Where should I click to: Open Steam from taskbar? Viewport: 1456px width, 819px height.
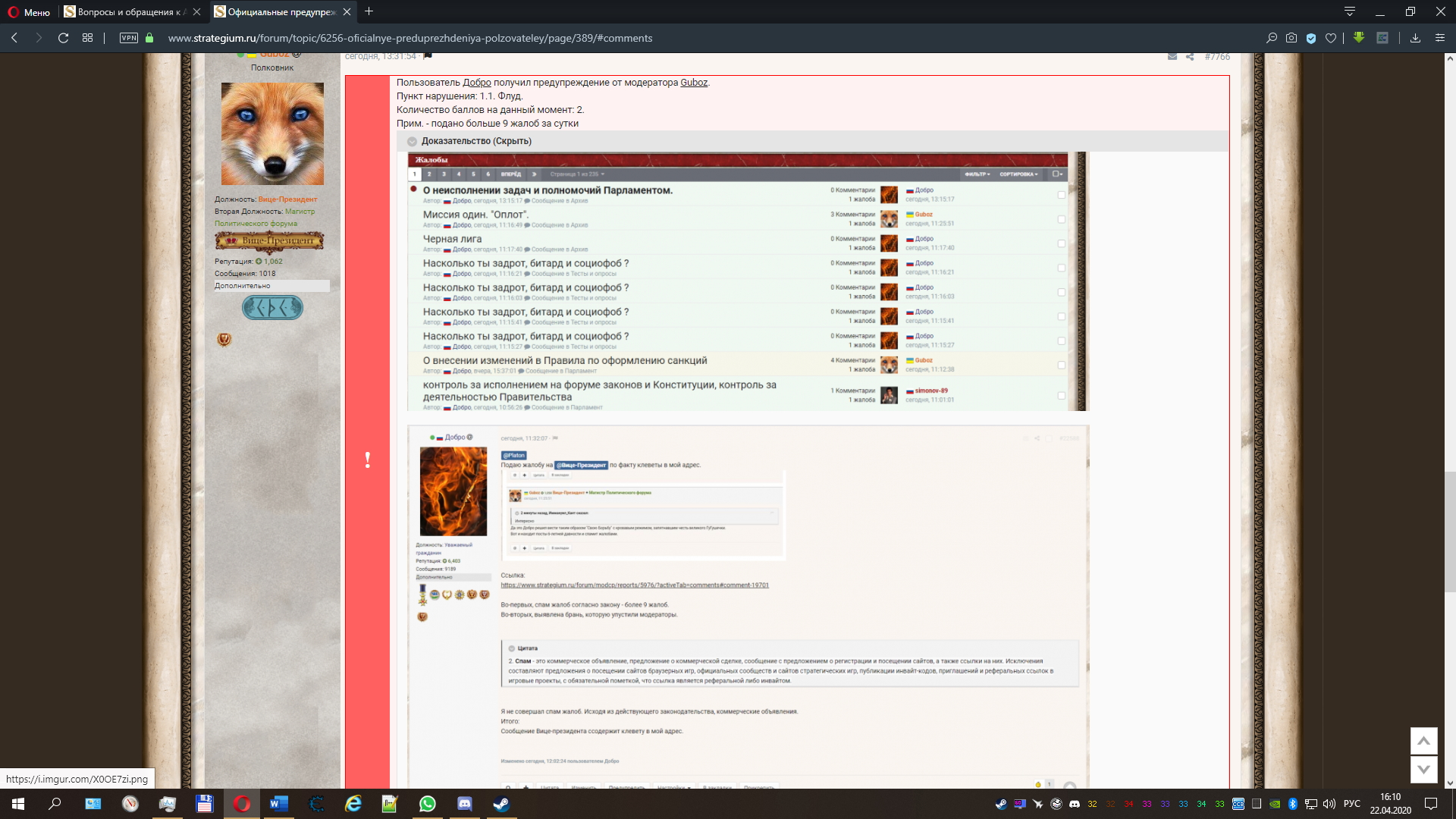coord(502,804)
